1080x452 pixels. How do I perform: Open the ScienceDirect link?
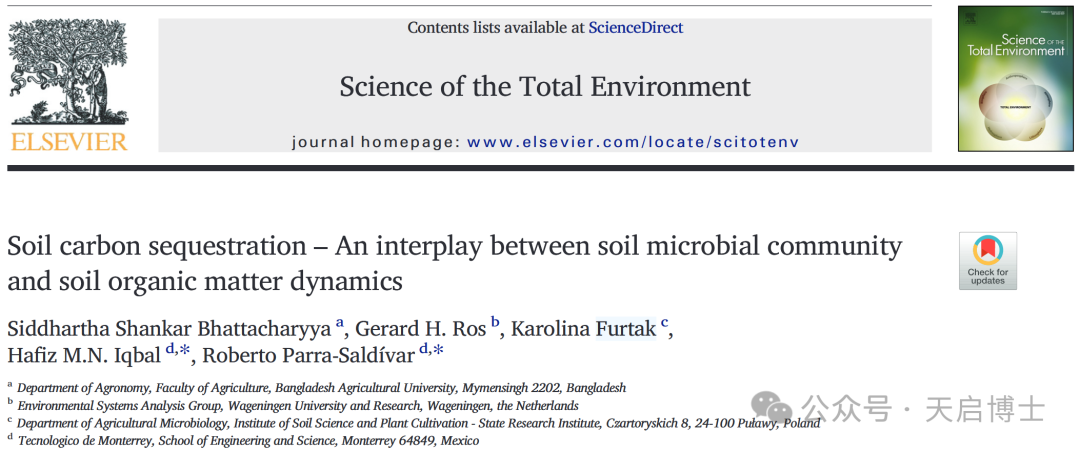pyautogui.click(x=636, y=28)
